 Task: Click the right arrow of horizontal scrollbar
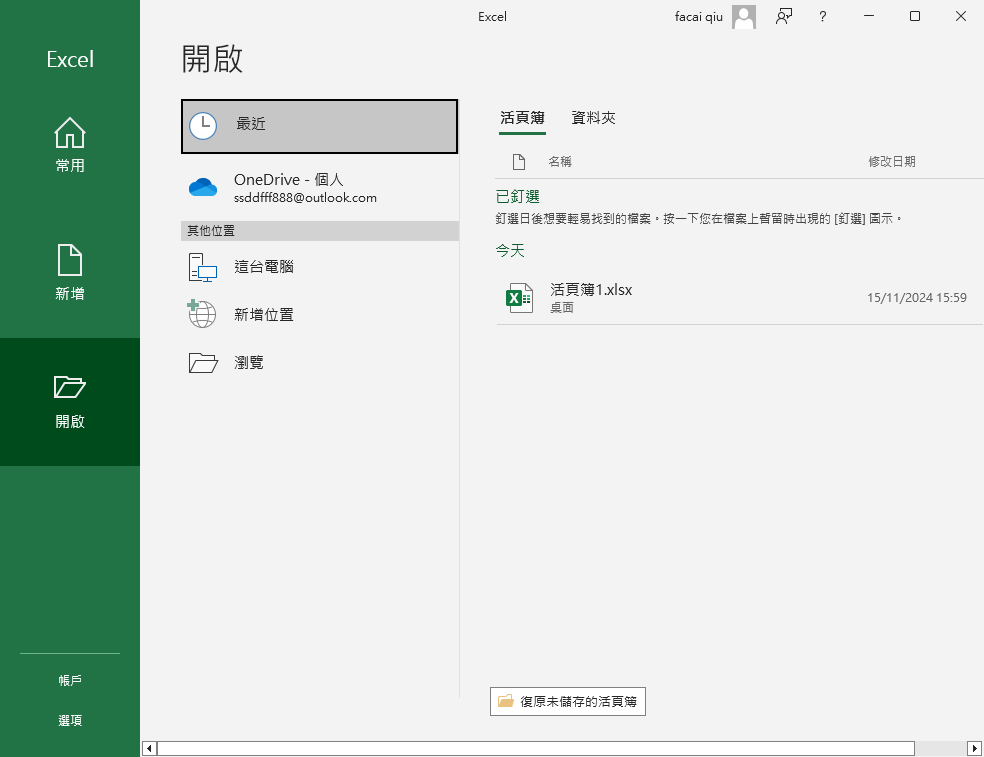(x=975, y=748)
